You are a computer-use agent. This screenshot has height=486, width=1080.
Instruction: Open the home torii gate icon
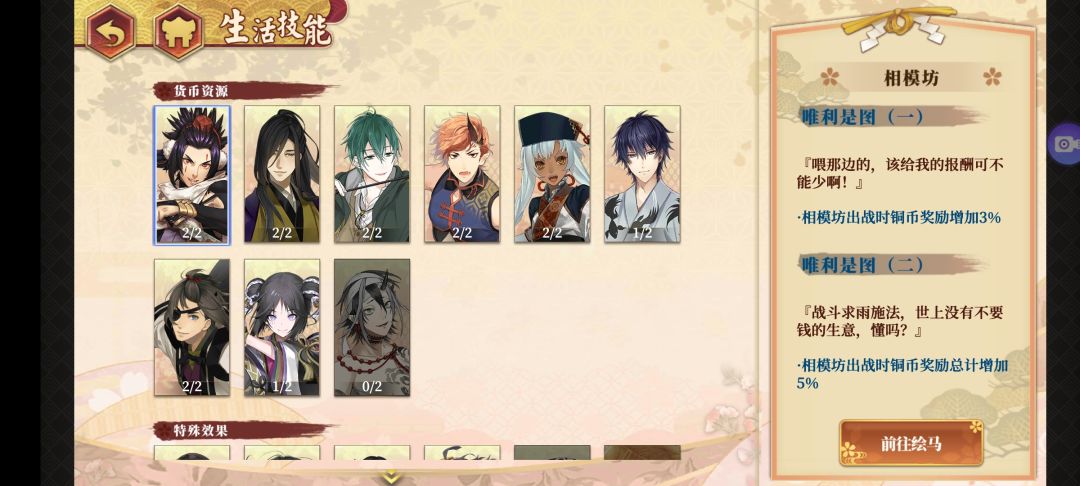pyautogui.click(x=178, y=30)
